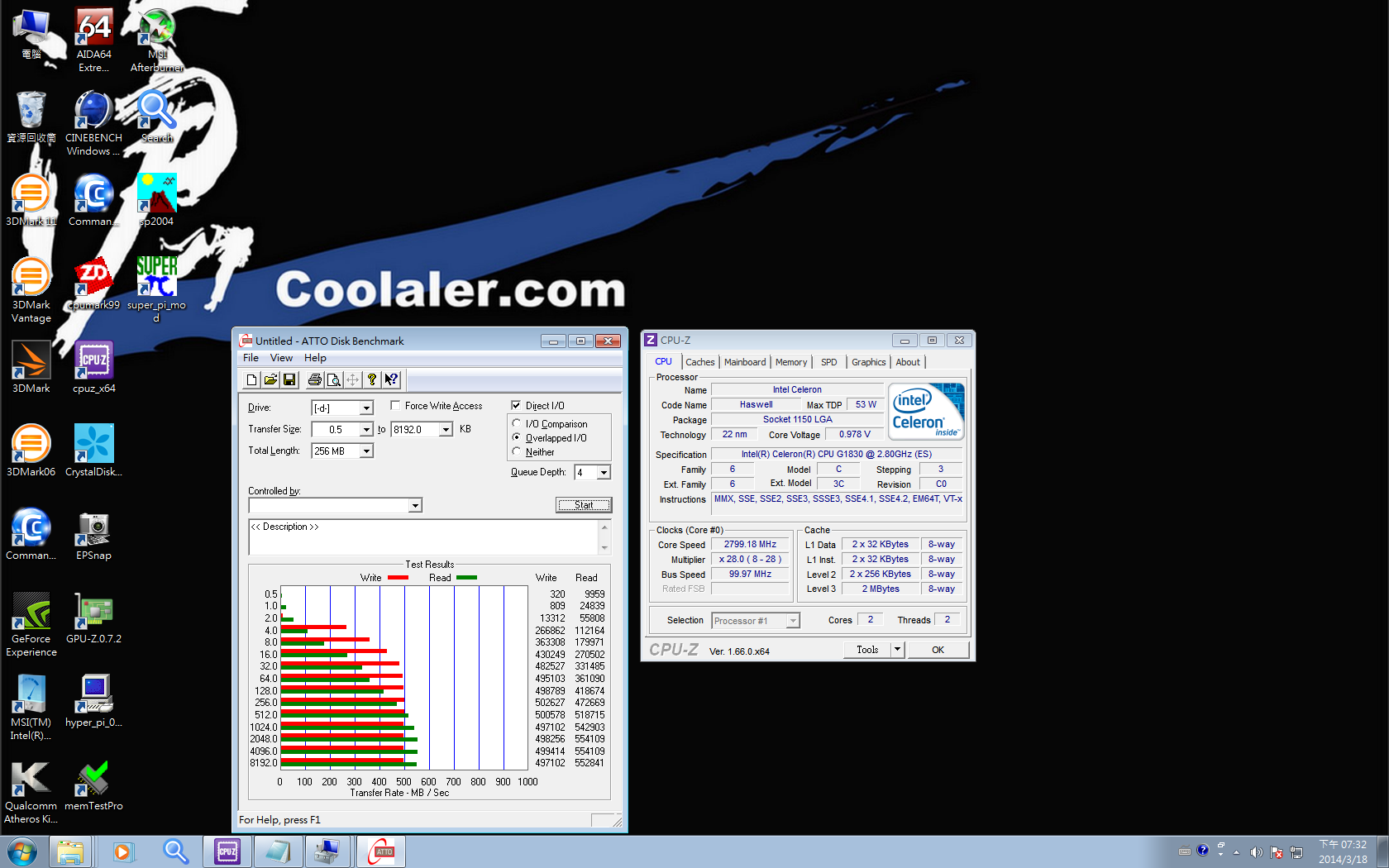Click the About question mark icon in ATTO
The height and width of the screenshot is (868, 1389).
click(x=372, y=379)
